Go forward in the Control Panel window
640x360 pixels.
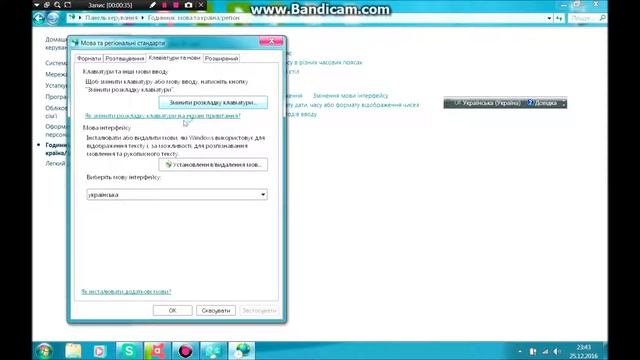[x=53, y=18]
